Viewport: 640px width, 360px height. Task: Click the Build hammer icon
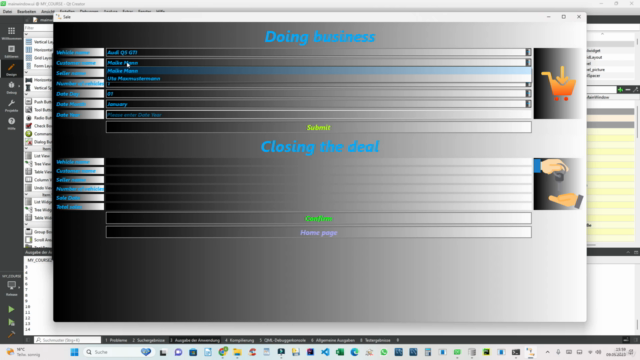point(11,335)
